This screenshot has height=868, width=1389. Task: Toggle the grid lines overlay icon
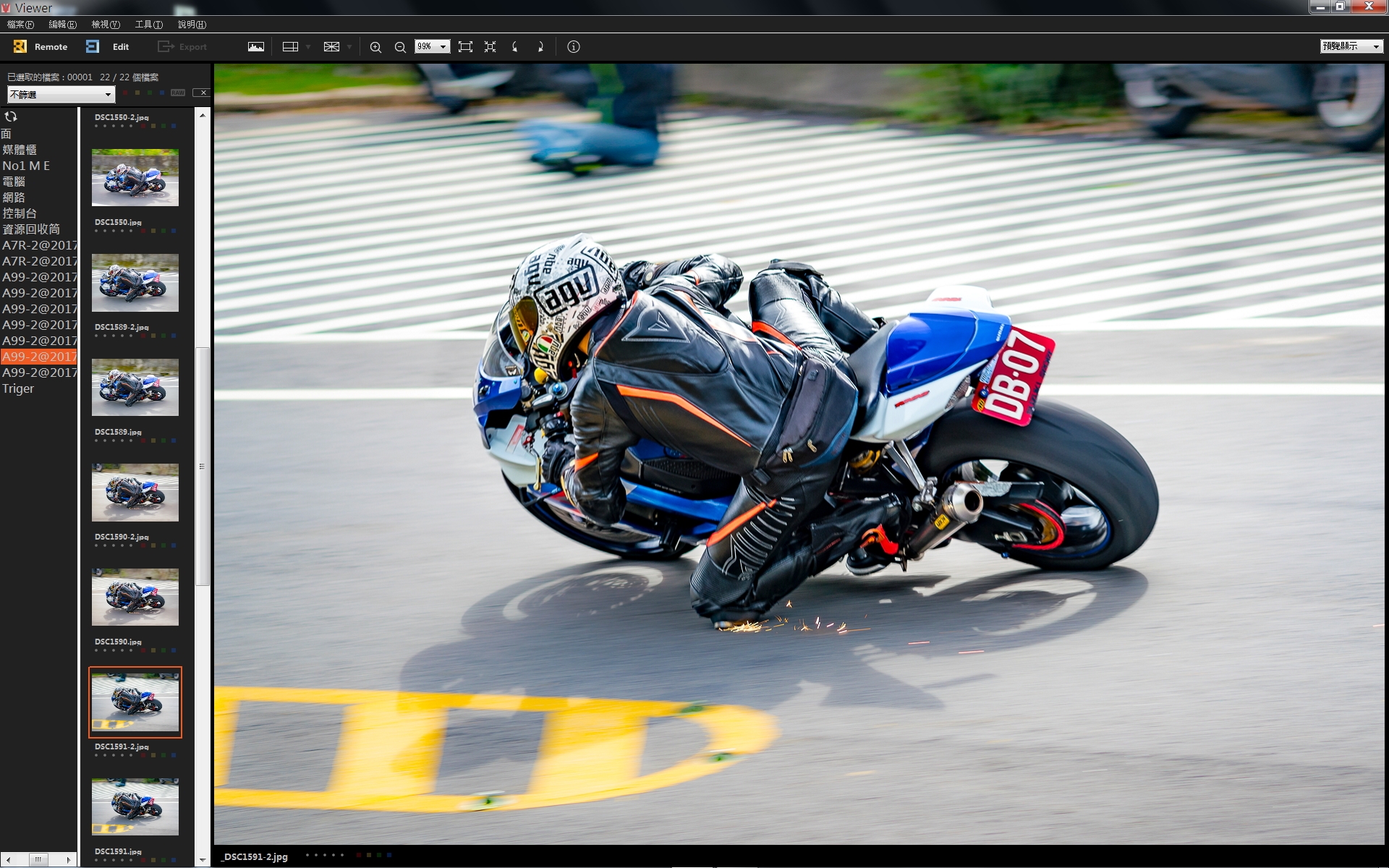pyautogui.click(x=331, y=47)
